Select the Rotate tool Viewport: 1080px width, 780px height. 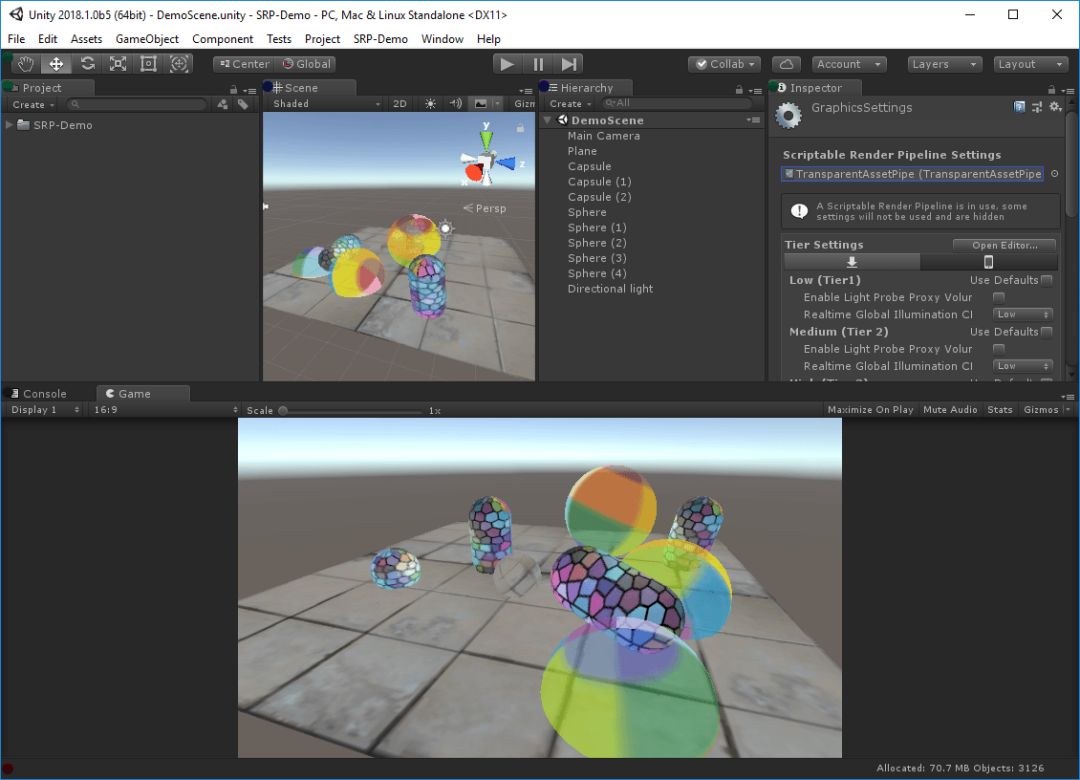[87, 64]
